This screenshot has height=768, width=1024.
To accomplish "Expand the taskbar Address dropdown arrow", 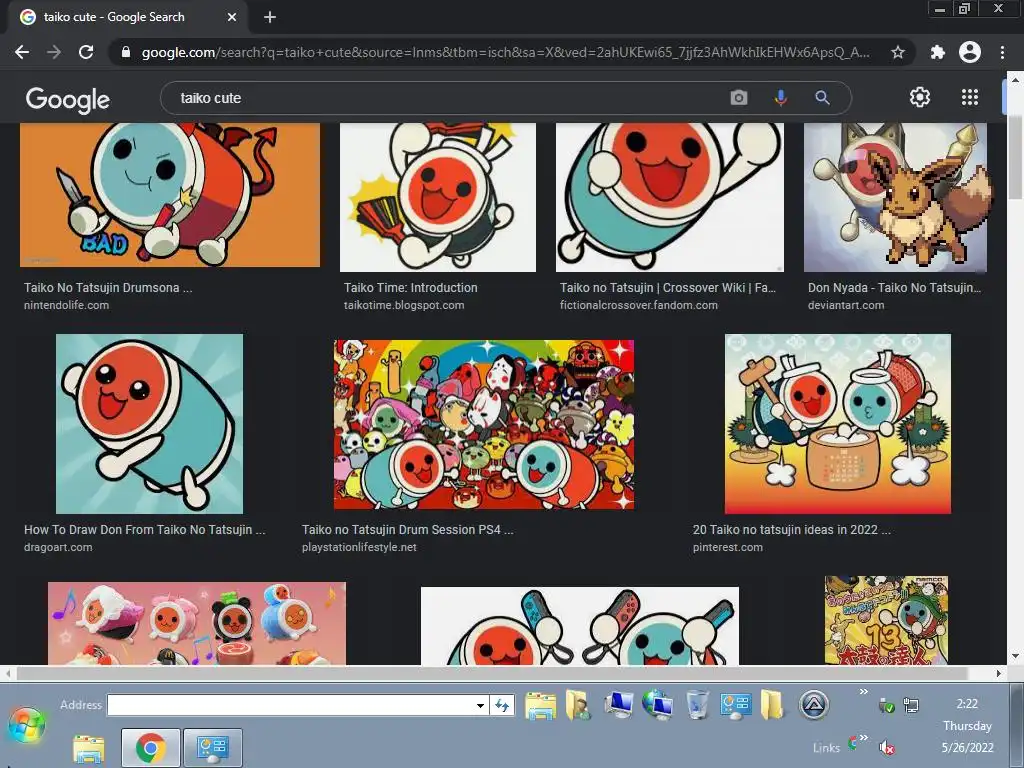I will click(x=481, y=705).
